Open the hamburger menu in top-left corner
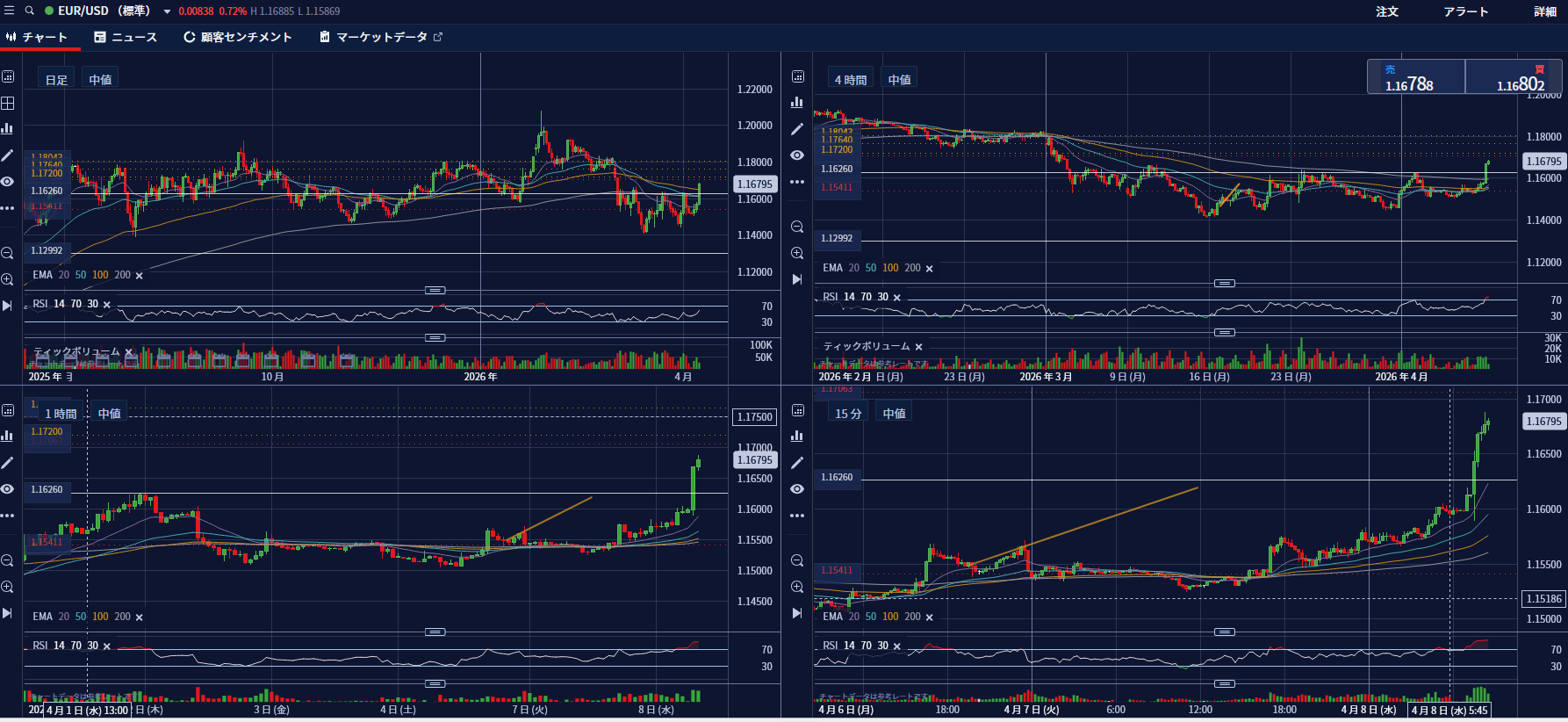 pos(9,11)
